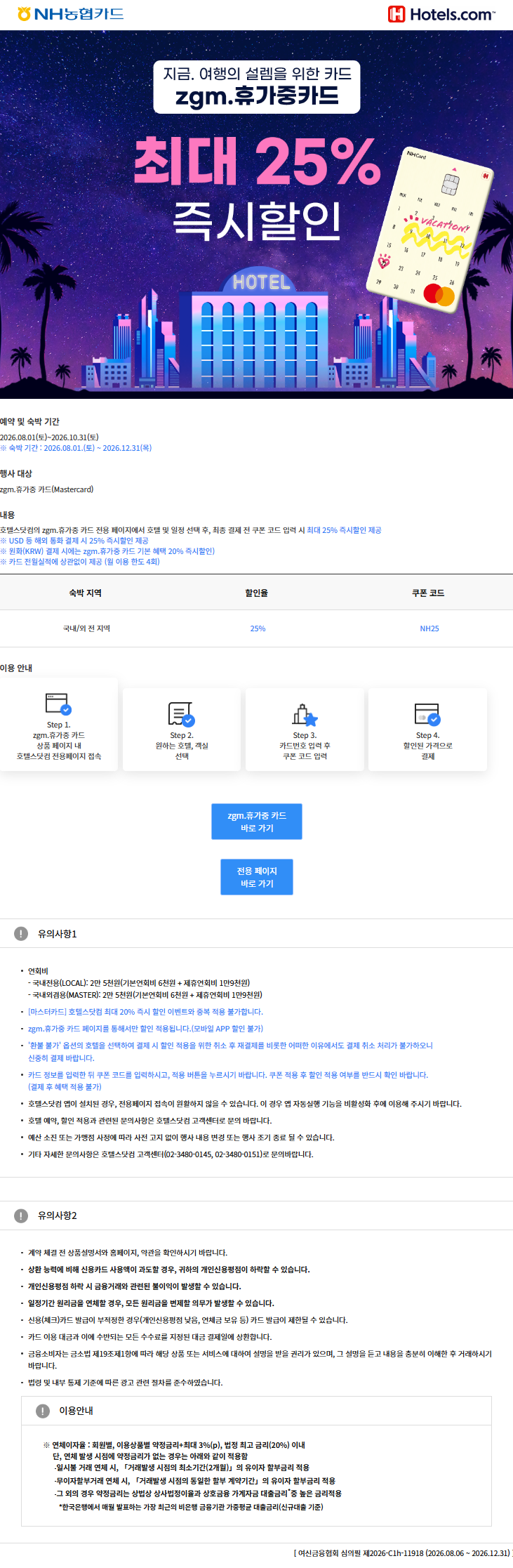
Task: Click the Step 3 building star icon
Action: pyautogui.click(x=305, y=714)
